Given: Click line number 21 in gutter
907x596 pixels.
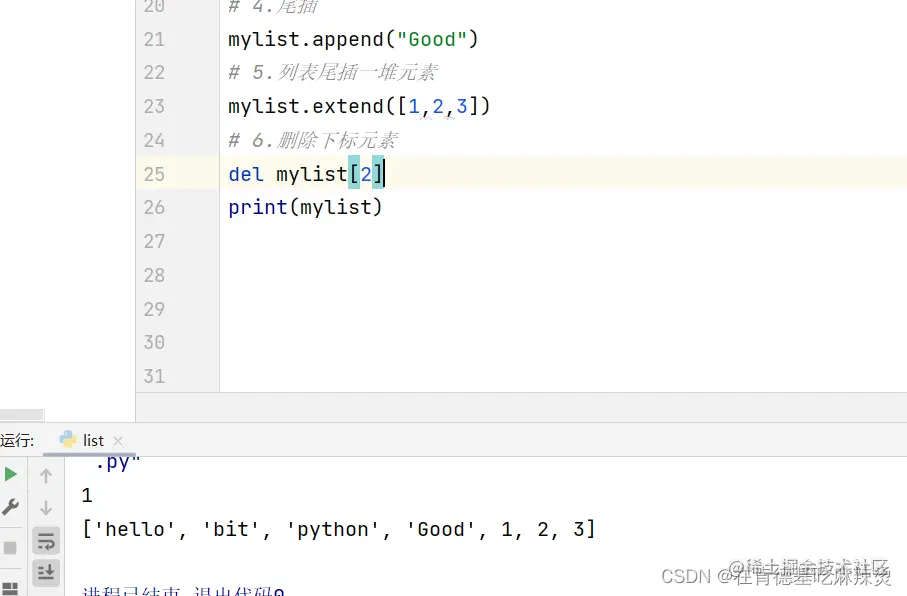Looking at the screenshot, I should click(154, 39).
